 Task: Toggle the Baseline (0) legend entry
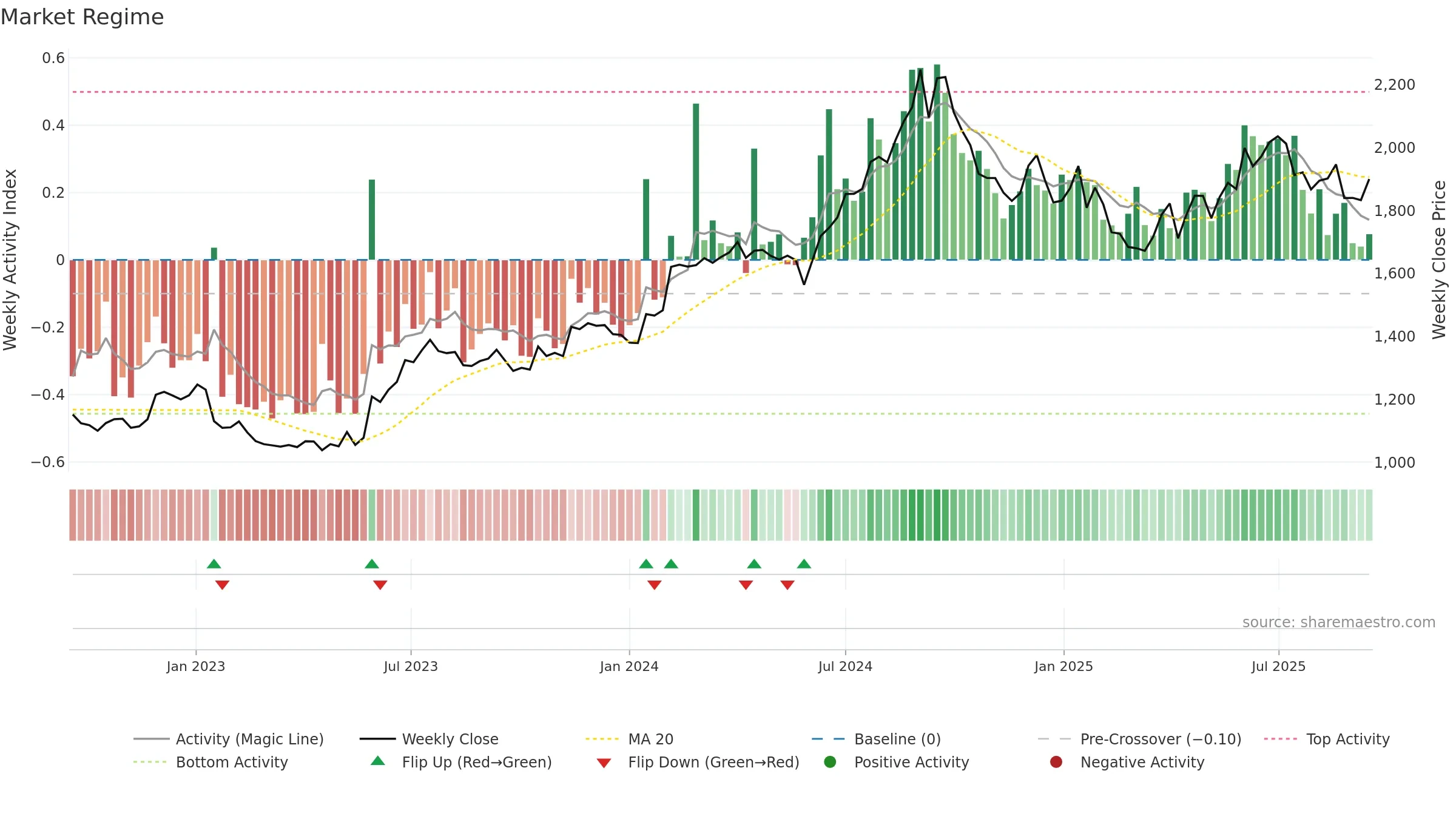click(x=876, y=739)
